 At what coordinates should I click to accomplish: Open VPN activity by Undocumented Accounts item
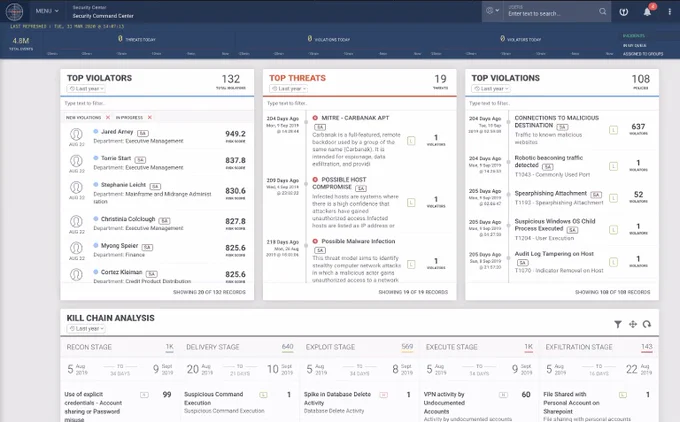(444, 402)
